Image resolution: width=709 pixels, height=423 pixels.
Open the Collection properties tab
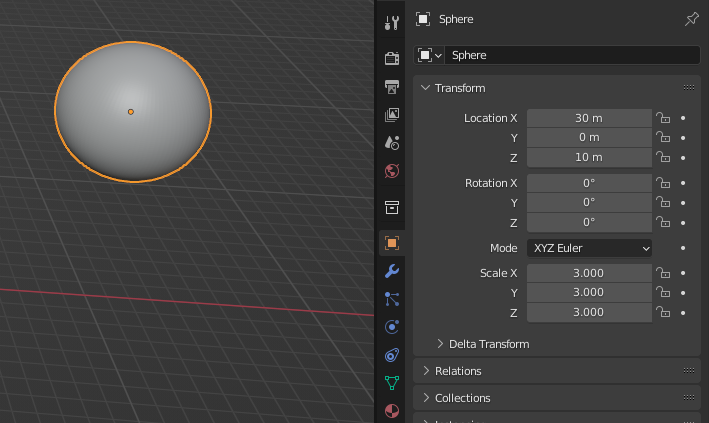click(x=392, y=207)
